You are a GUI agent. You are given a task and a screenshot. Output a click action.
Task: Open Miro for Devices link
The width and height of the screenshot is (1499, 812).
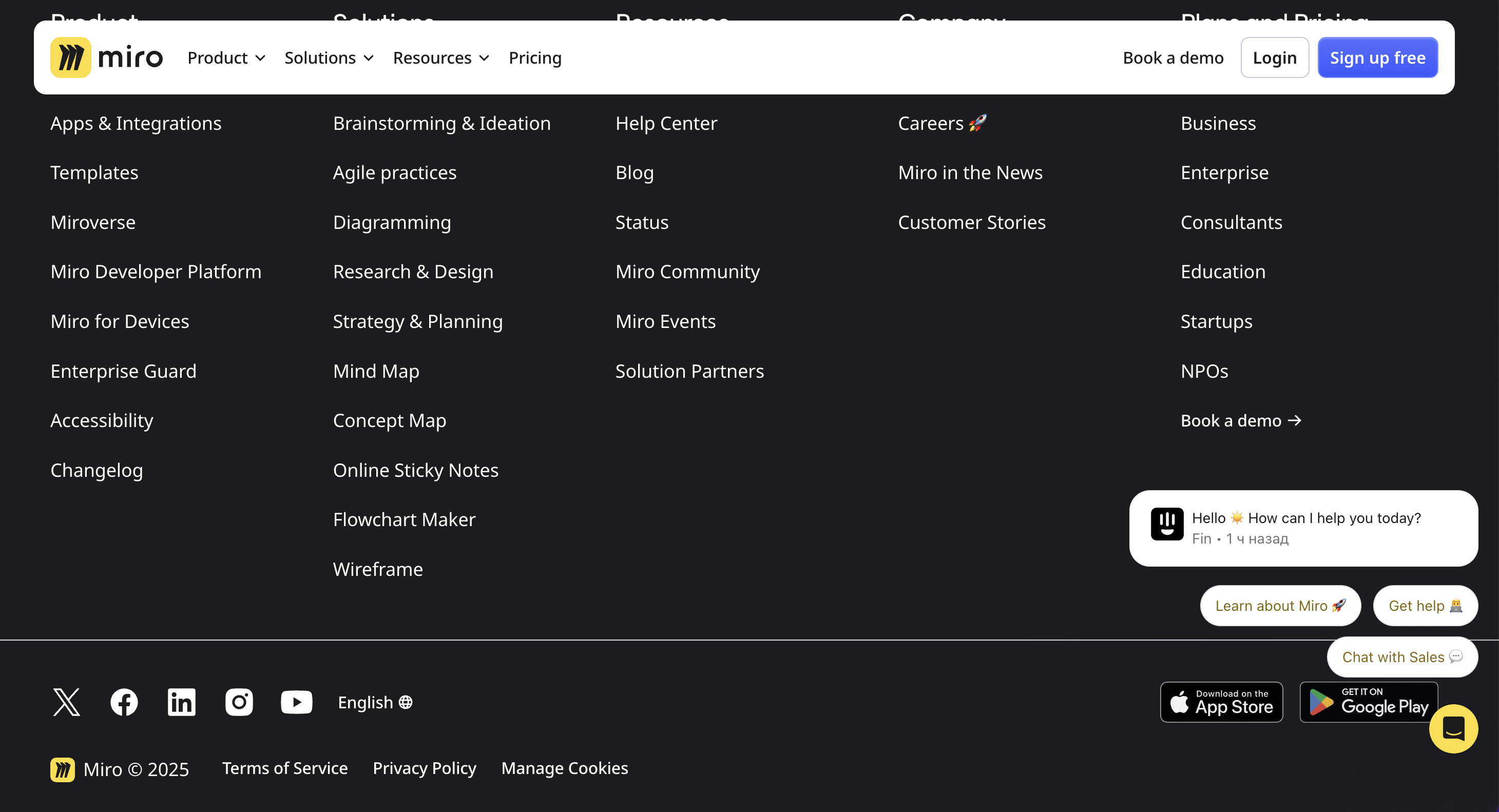[120, 321]
